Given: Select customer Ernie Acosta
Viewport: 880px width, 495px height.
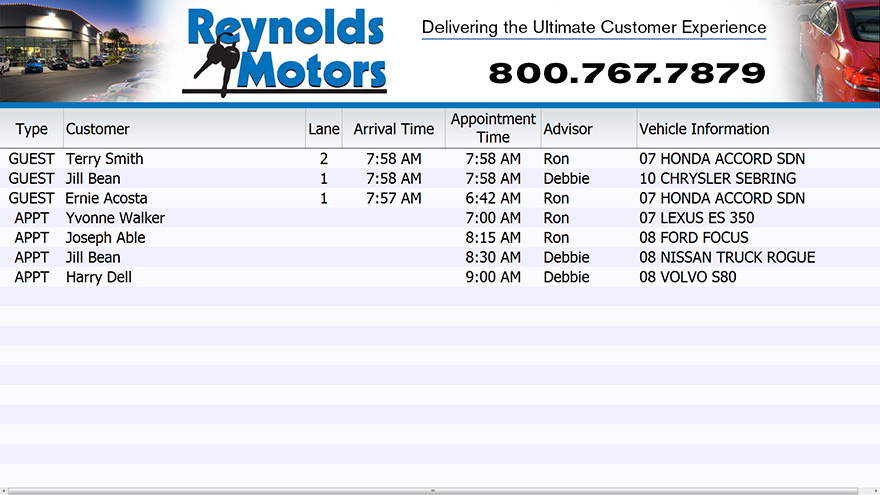Looking at the screenshot, I should (106, 198).
